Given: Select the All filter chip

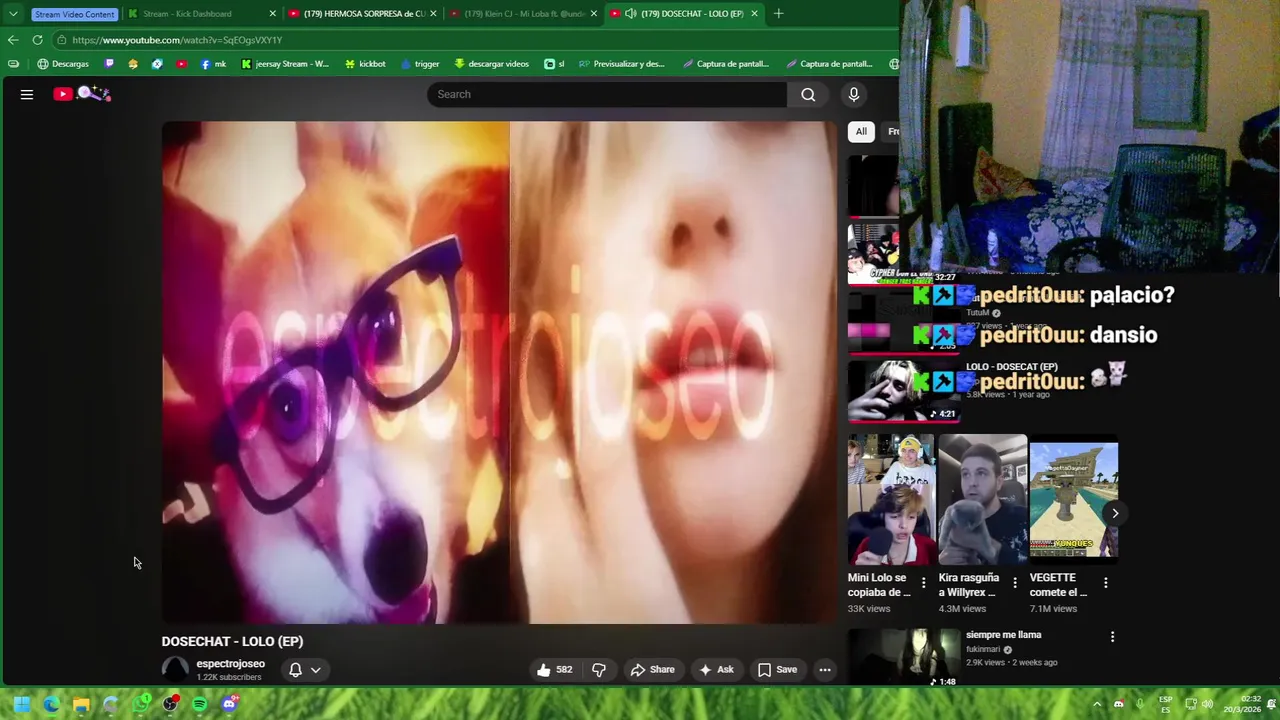Looking at the screenshot, I should tap(861, 131).
